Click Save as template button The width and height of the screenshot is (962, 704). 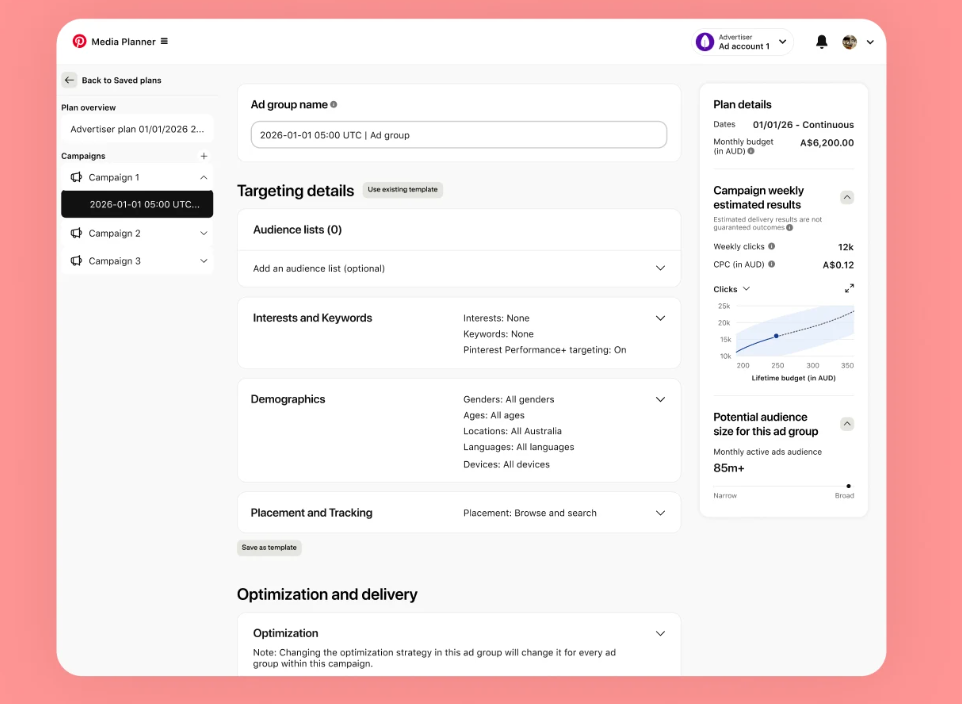(x=269, y=547)
